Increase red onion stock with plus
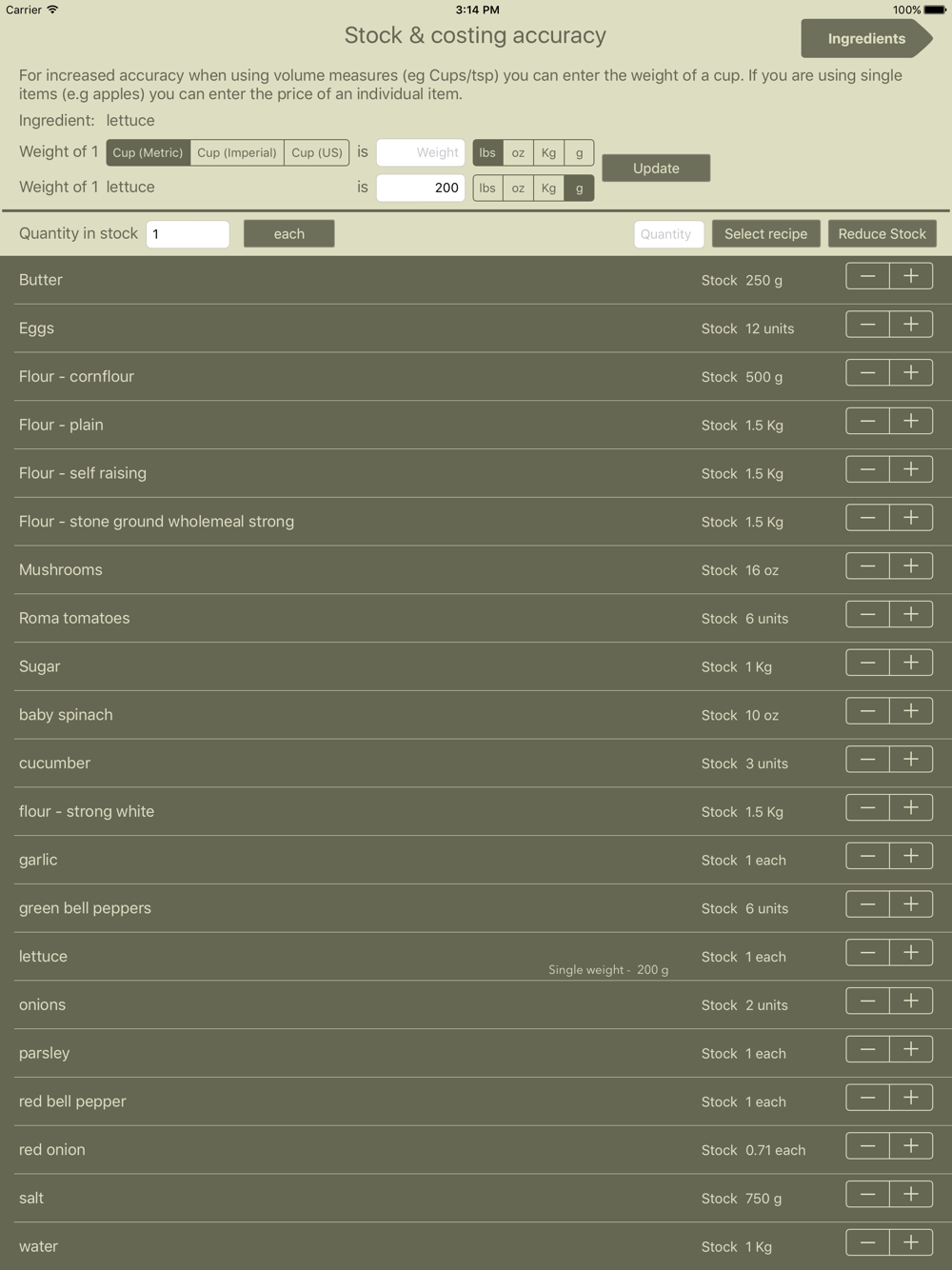The height and width of the screenshot is (1270, 952). tap(911, 1146)
